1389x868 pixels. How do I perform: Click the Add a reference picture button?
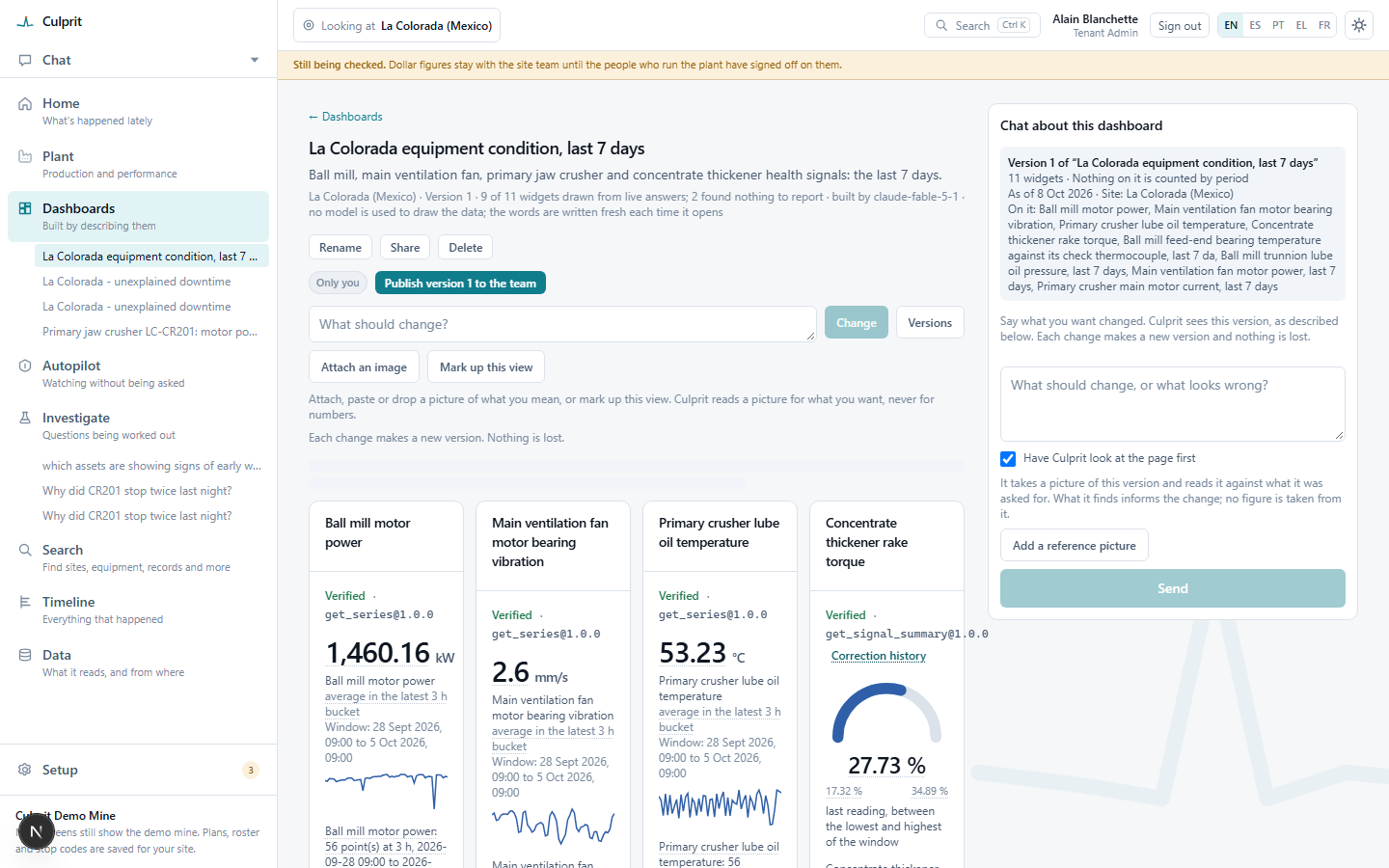click(x=1075, y=546)
